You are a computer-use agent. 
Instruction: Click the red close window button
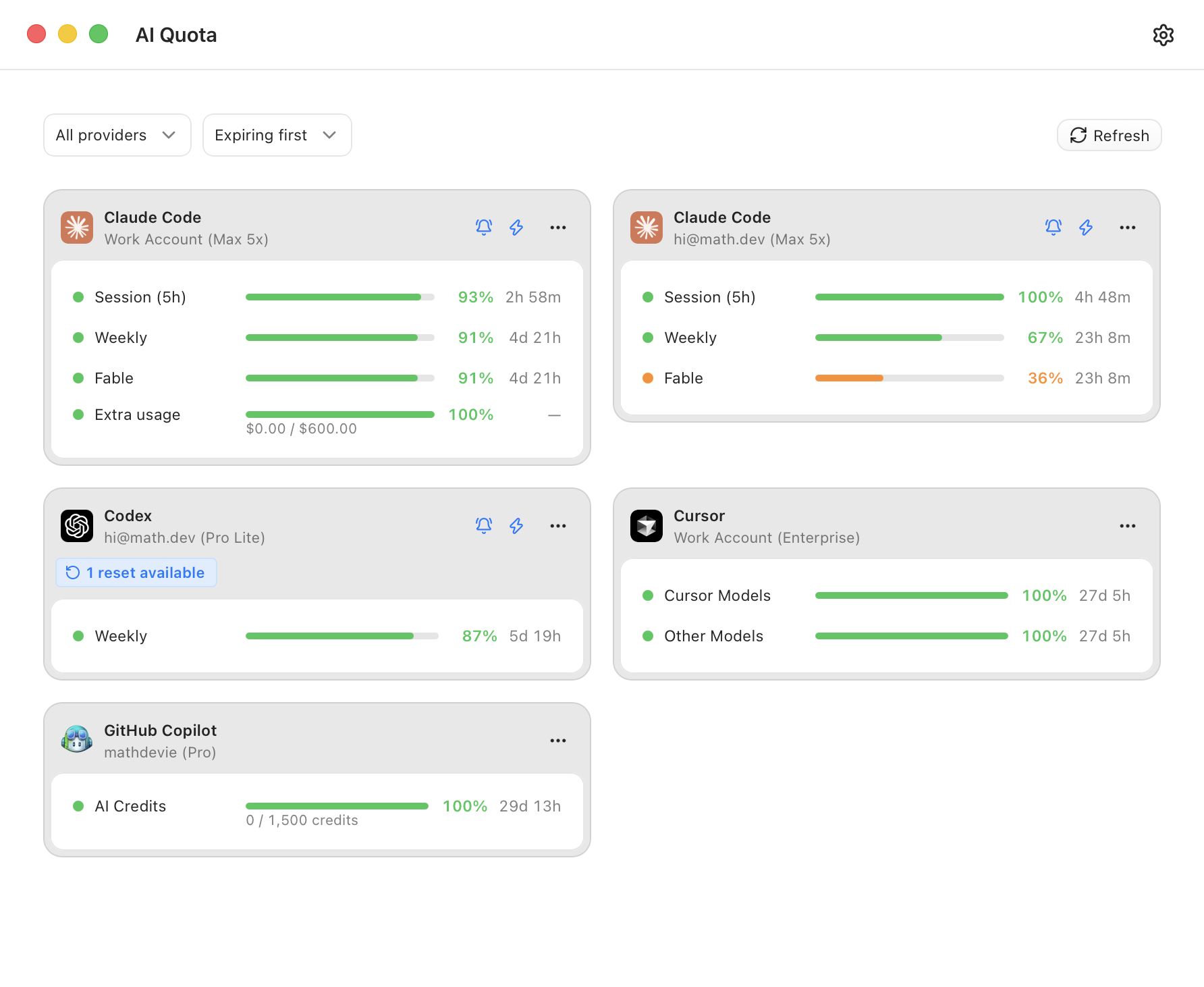point(36,34)
